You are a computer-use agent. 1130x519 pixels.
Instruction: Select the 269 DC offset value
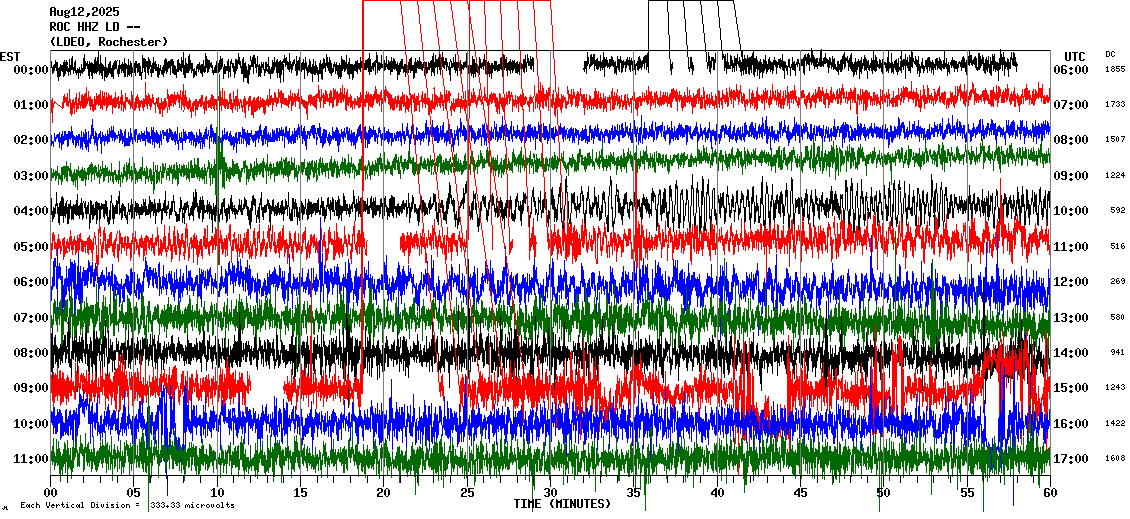coord(1117,281)
